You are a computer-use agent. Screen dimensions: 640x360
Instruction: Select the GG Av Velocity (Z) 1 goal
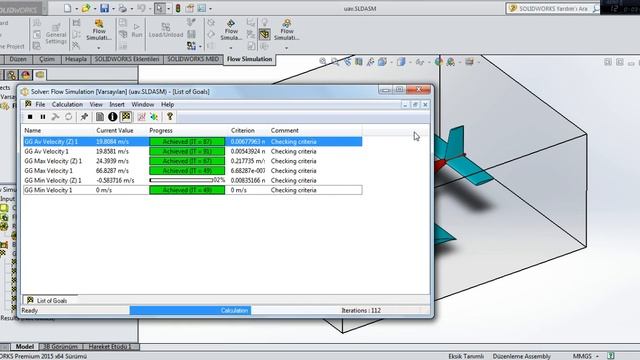tap(193, 142)
